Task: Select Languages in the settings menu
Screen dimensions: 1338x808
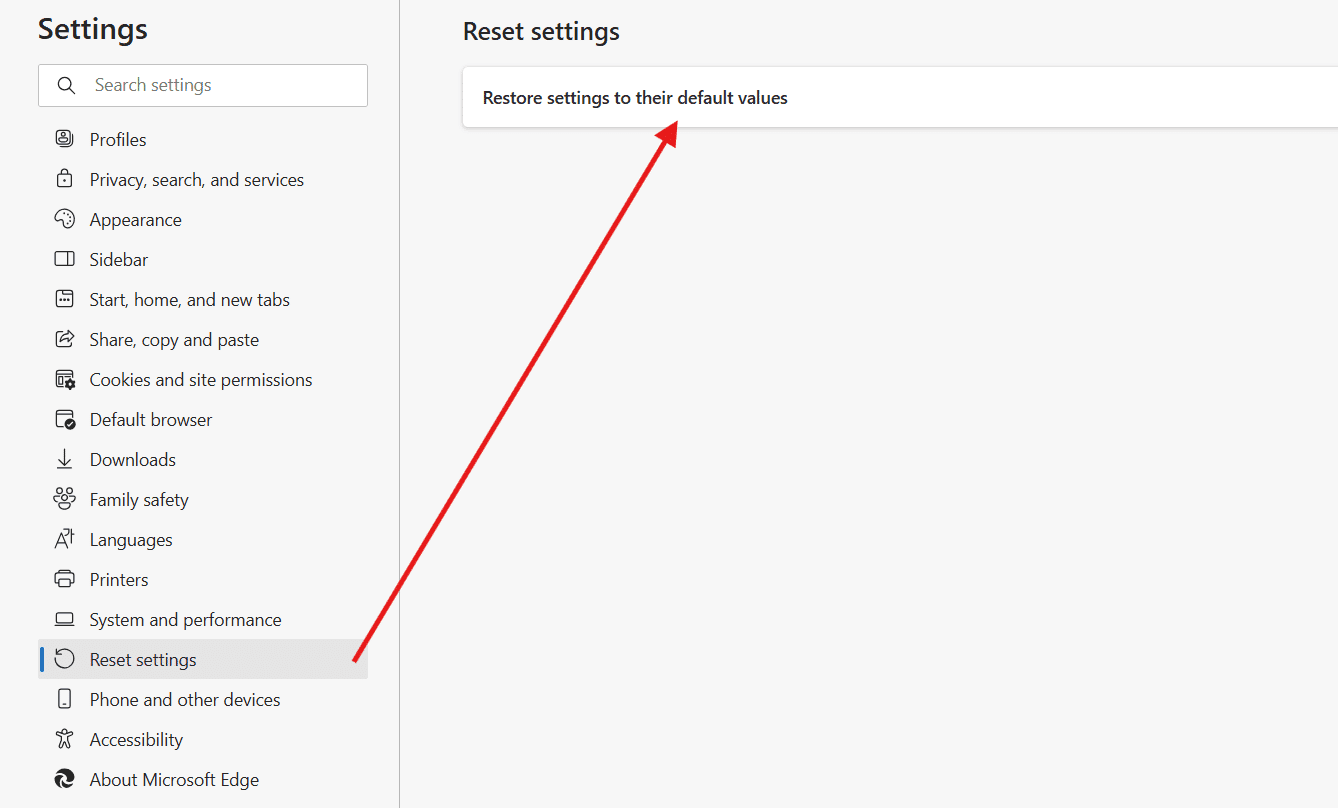Action: [x=131, y=540]
